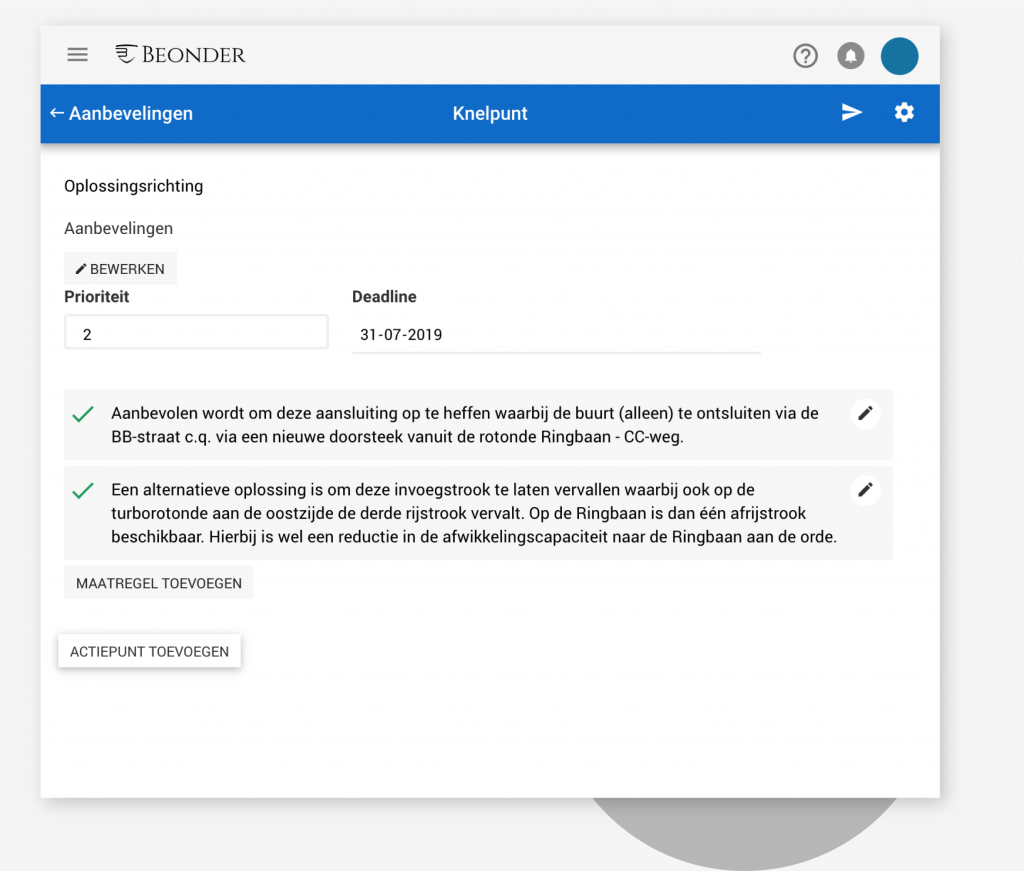Toggle the checkmark on the second aanbeveling
This screenshot has height=871, width=1024.
(84, 491)
